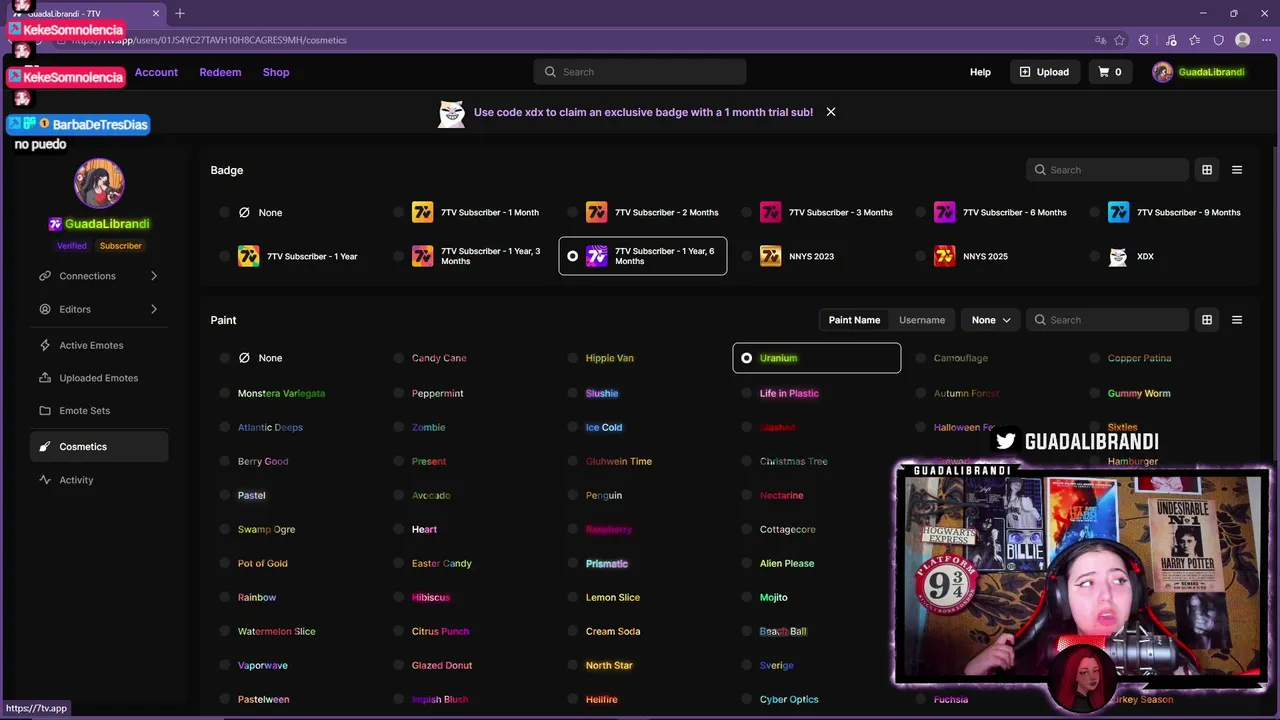The image size is (1280, 720).
Task: Open the Shop page
Action: (276, 72)
